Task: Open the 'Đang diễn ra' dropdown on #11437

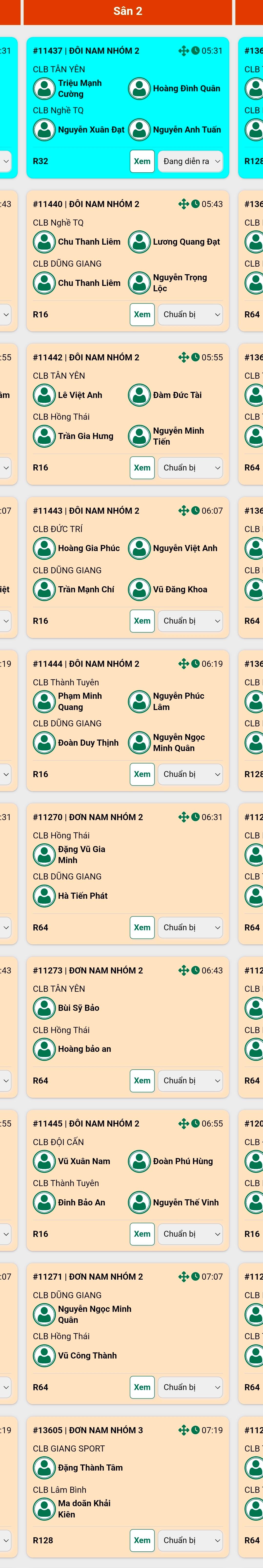Action: pos(191,161)
